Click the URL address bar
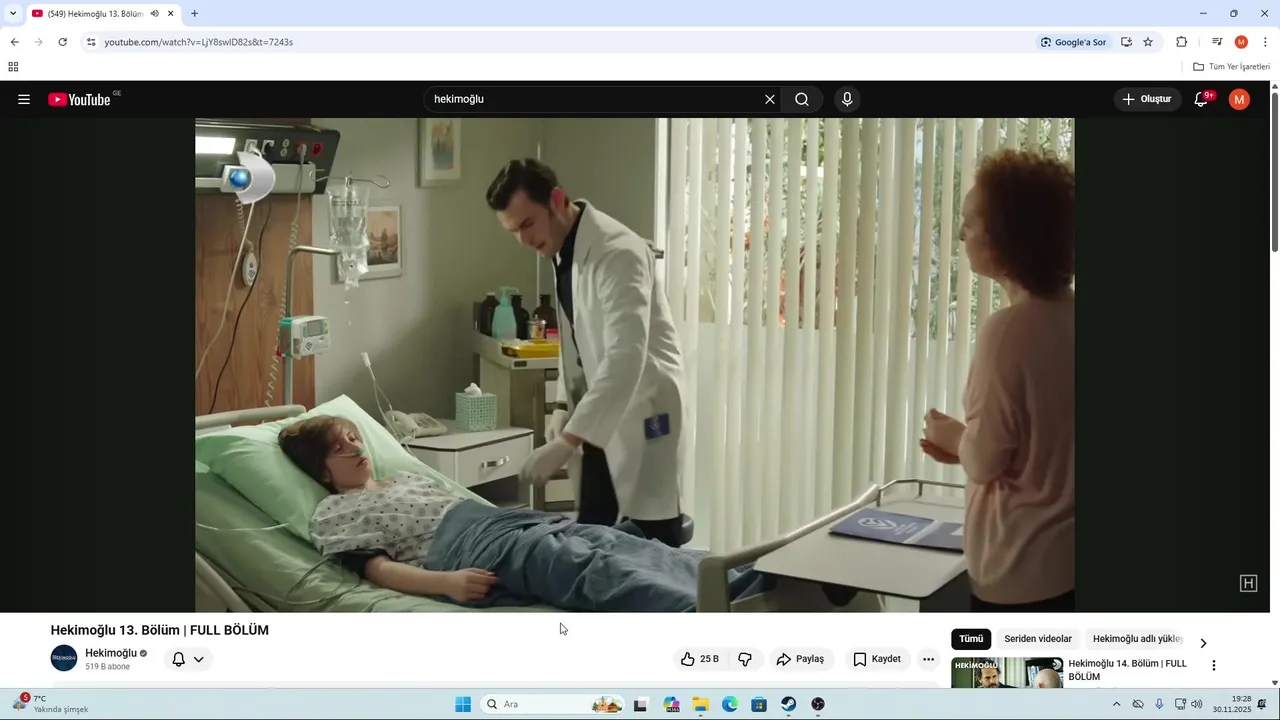This screenshot has height=720, width=1280. coord(560,42)
